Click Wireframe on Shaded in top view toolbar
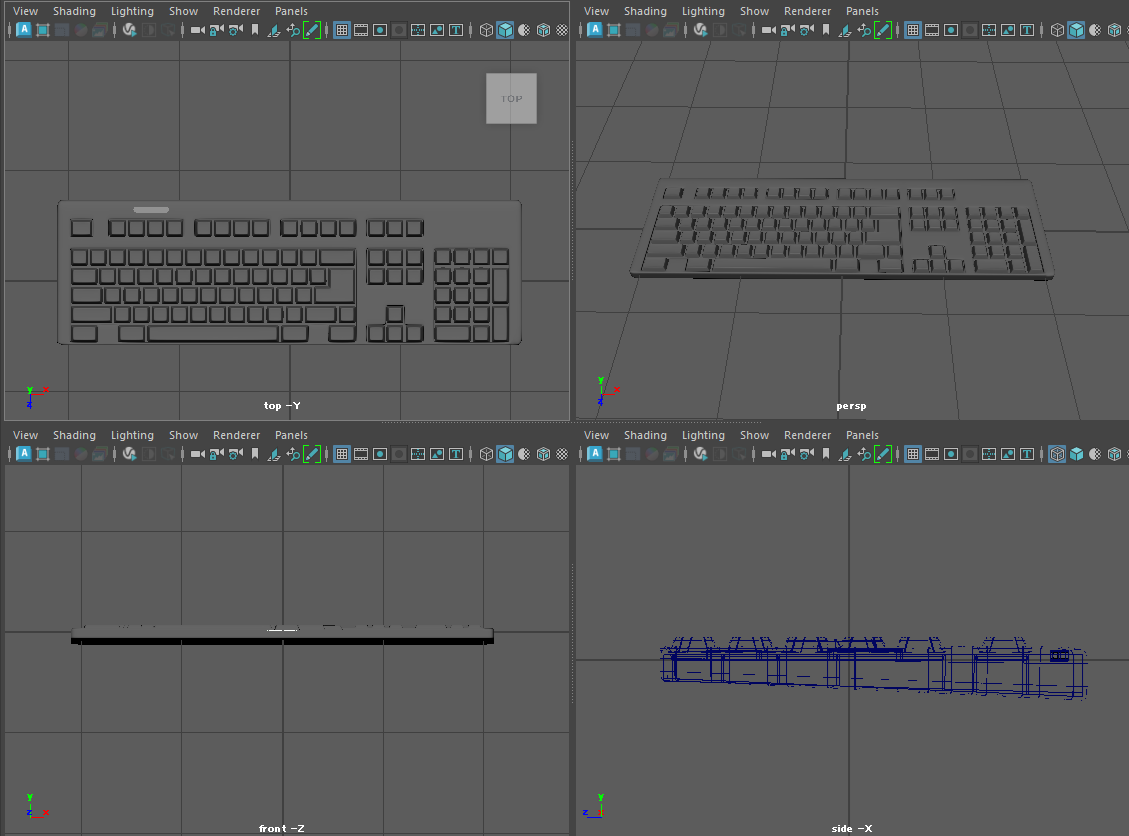 coord(544,30)
